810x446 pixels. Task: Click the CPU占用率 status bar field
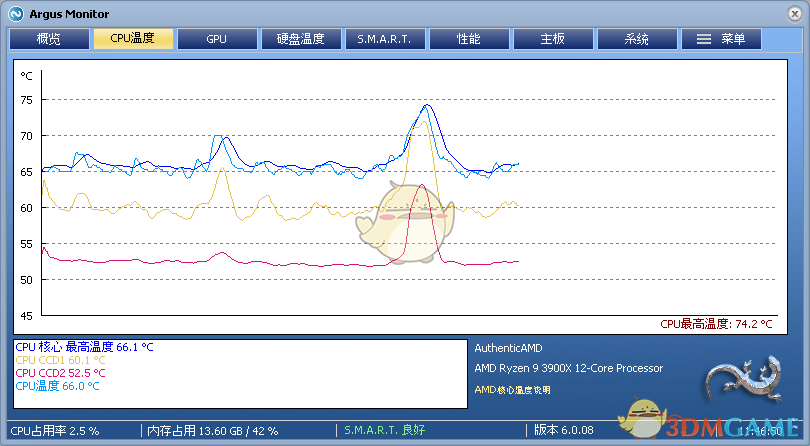tap(57, 430)
